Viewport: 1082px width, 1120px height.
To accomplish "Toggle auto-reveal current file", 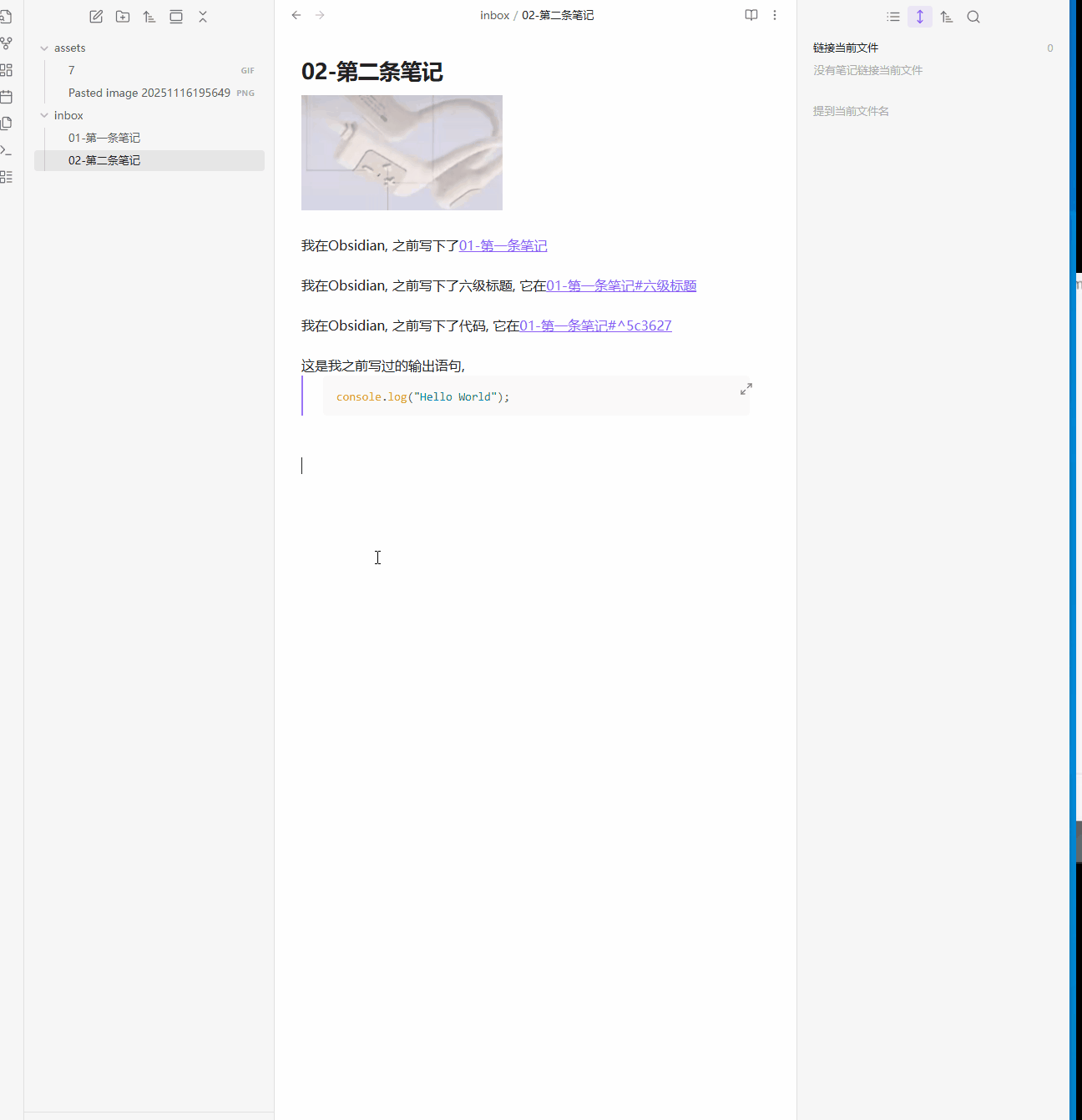I will pos(176,17).
